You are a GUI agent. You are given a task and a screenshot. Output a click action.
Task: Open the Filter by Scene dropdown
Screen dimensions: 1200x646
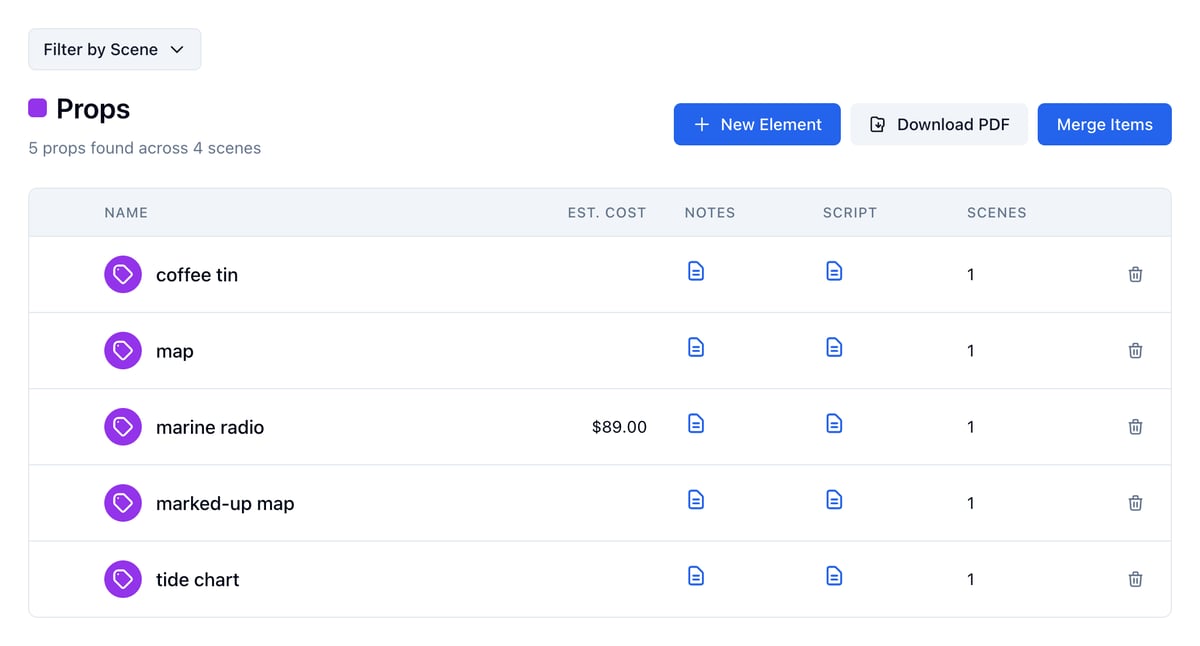click(x=114, y=49)
